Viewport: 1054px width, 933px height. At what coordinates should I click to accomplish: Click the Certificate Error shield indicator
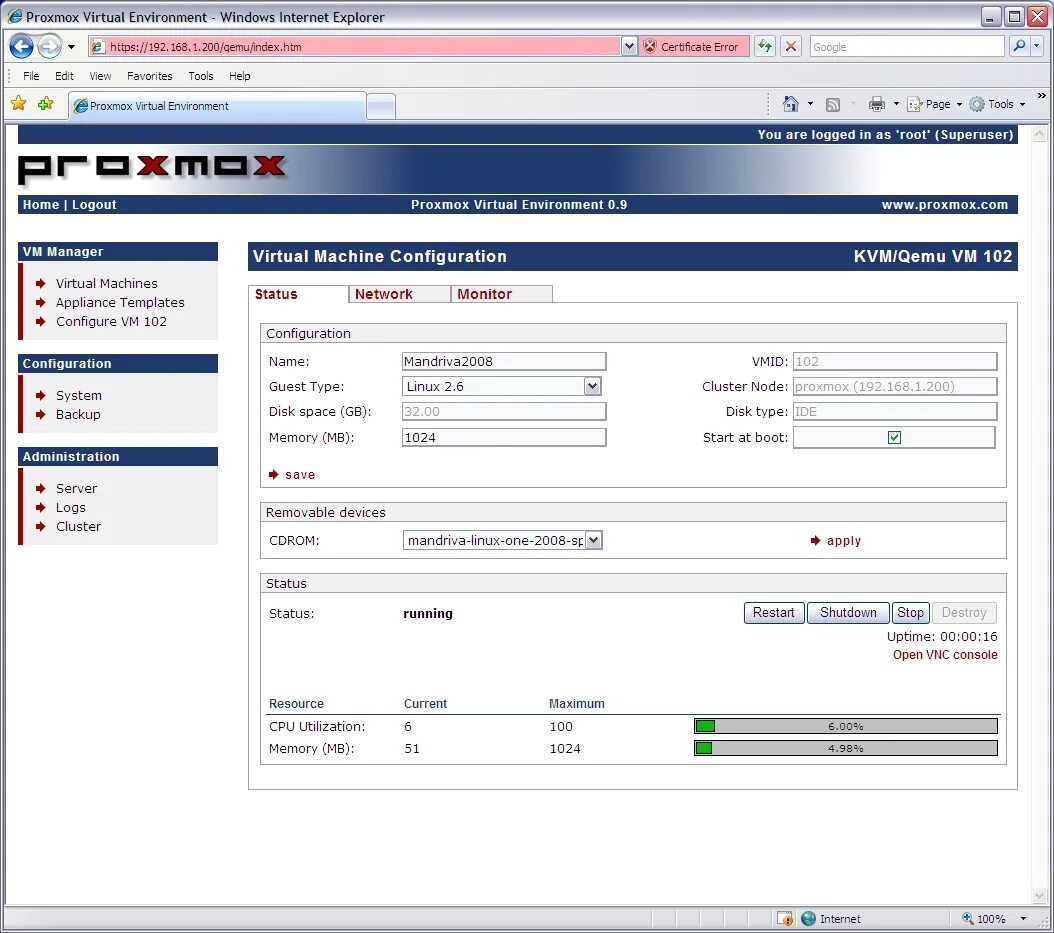[x=693, y=46]
